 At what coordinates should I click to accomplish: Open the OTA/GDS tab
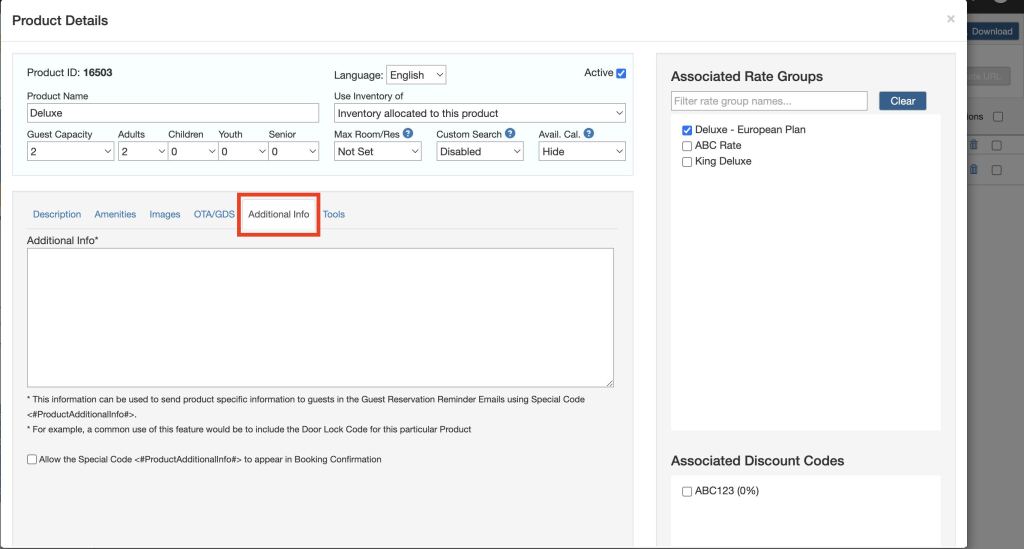click(x=214, y=214)
